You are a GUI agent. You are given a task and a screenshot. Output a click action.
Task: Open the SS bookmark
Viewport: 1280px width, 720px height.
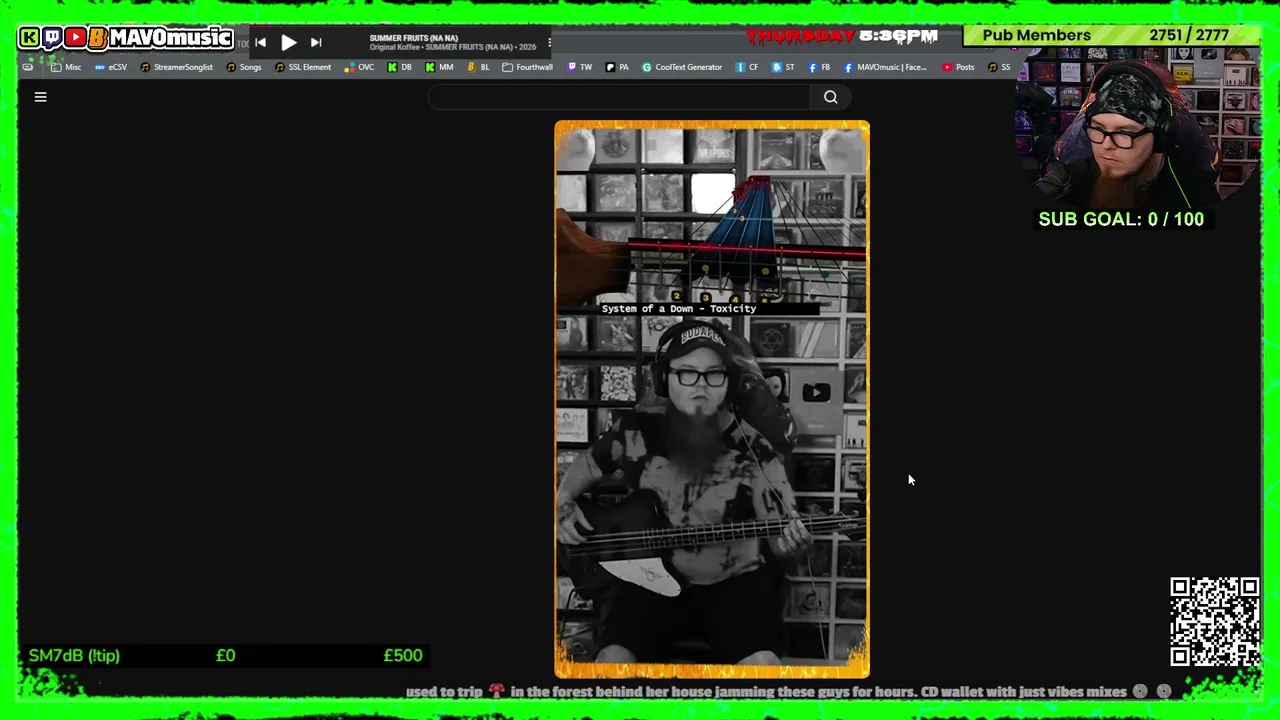click(998, 67)
